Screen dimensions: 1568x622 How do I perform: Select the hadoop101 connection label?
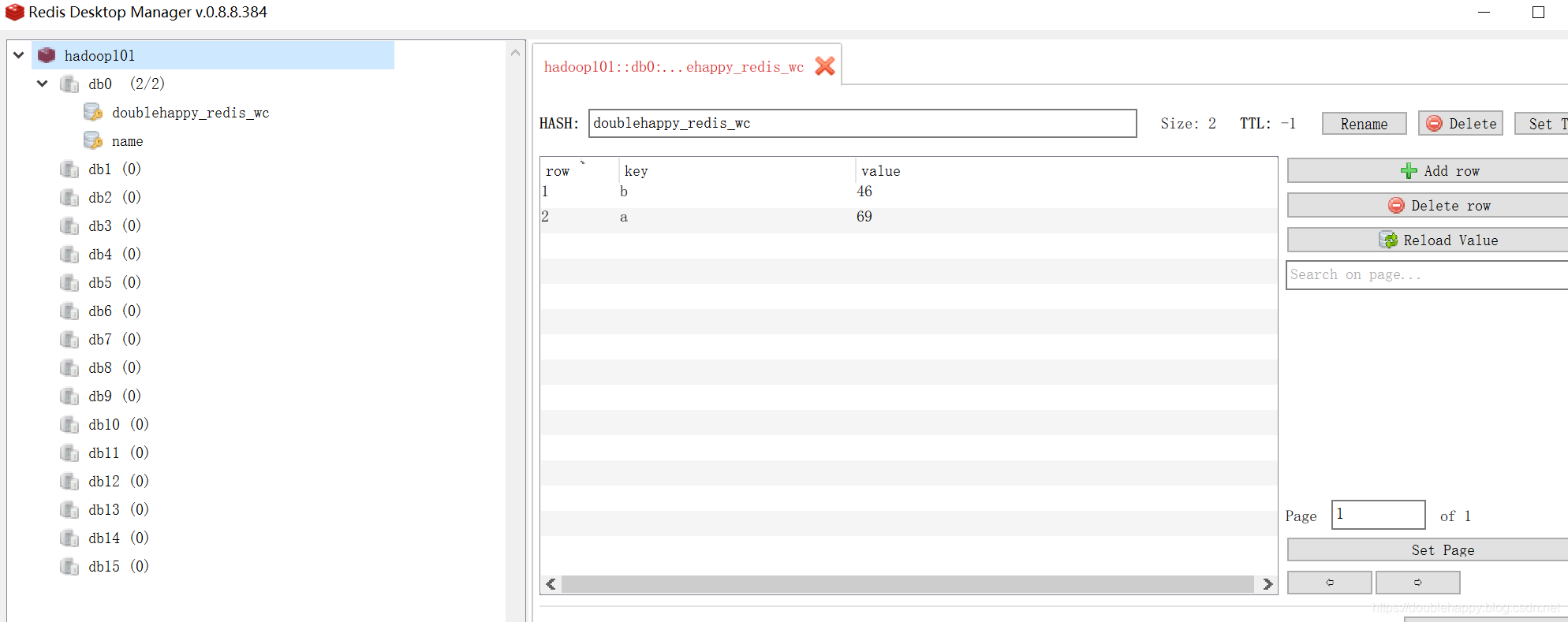point(99,55)
